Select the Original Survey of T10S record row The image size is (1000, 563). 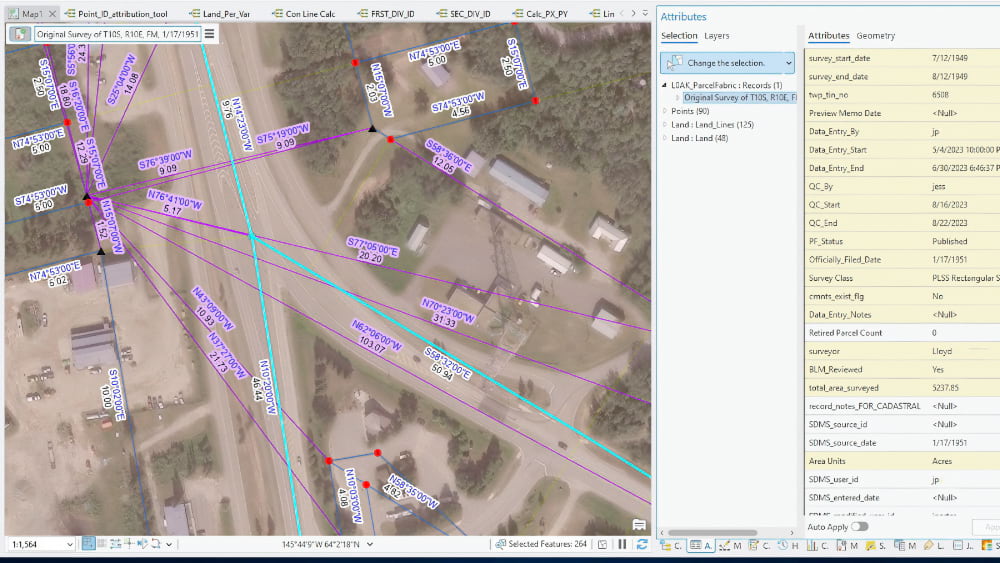[740, 98]
